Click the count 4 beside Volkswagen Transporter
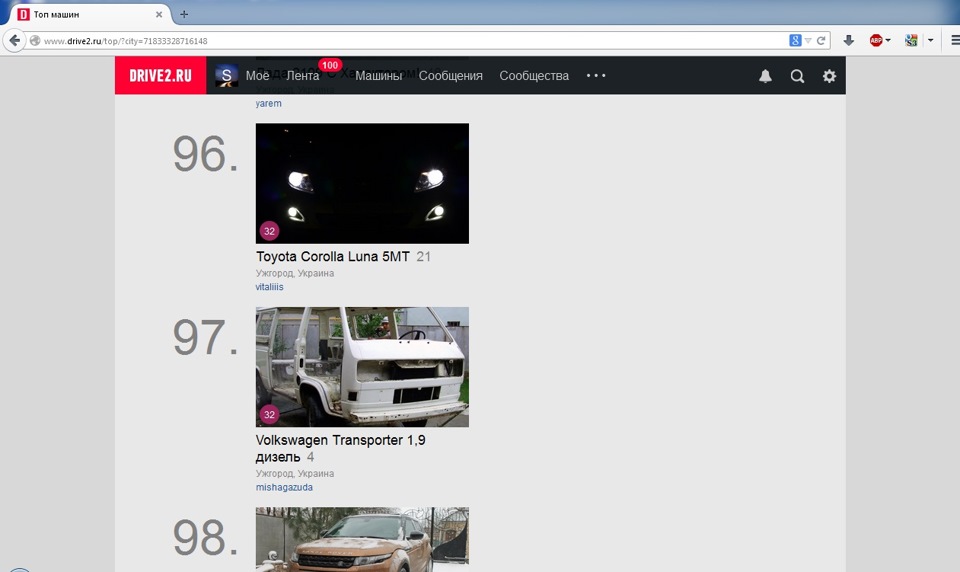The height and width of the screenshot is (572, 960). pos(310,457)
